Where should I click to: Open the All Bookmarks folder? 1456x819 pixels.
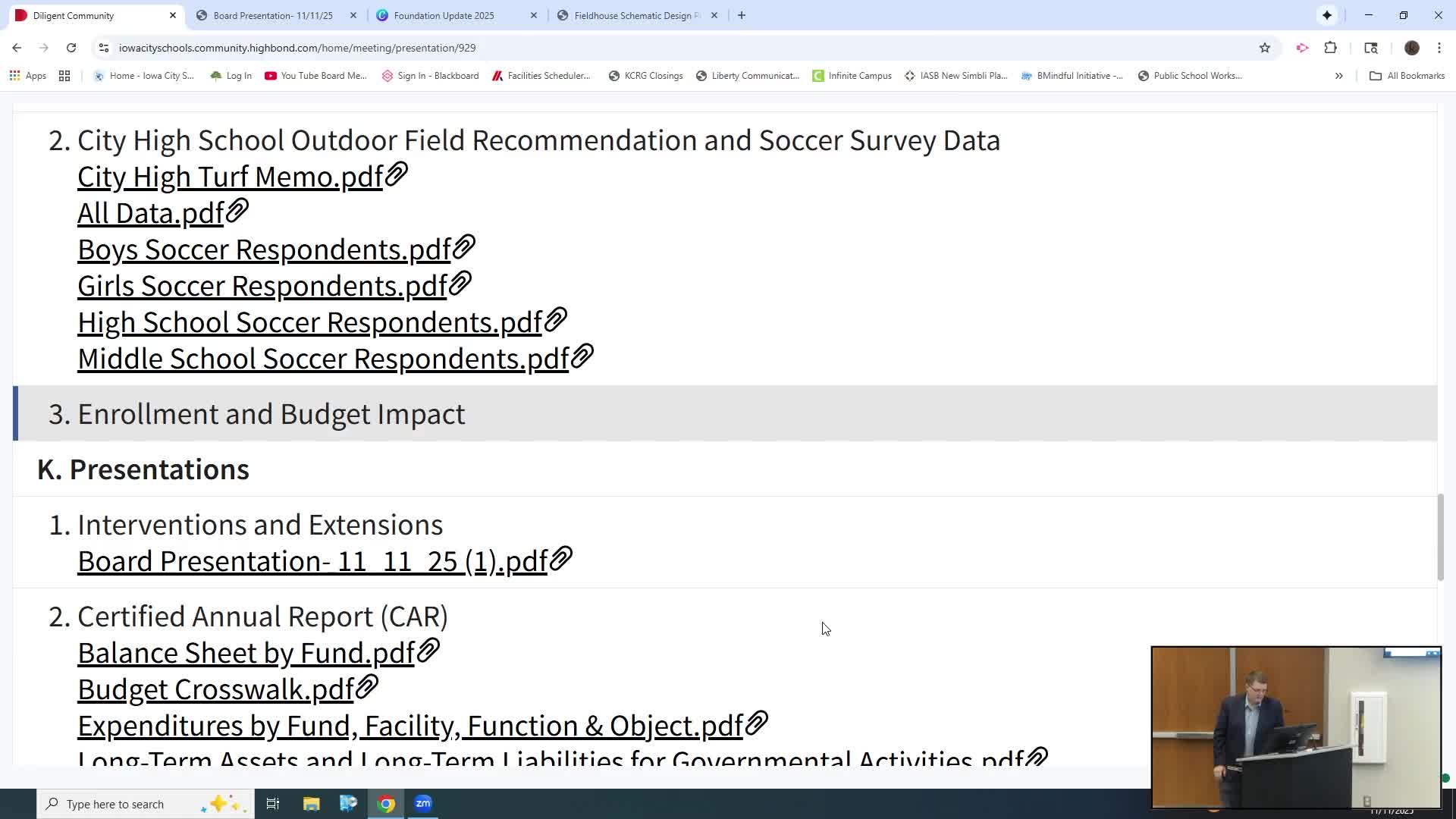[1407, 76]
